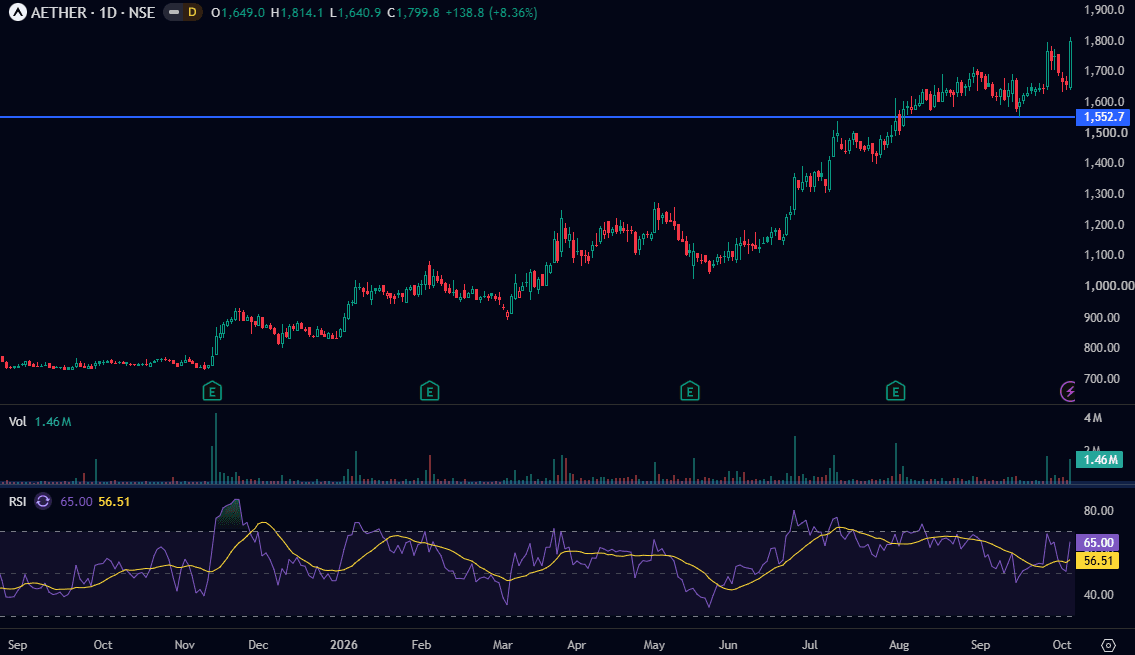The width and height of the screenshot is (1135, 655).
Task: Click the Dec label on time axis
Action: click(x=258, y=645)
